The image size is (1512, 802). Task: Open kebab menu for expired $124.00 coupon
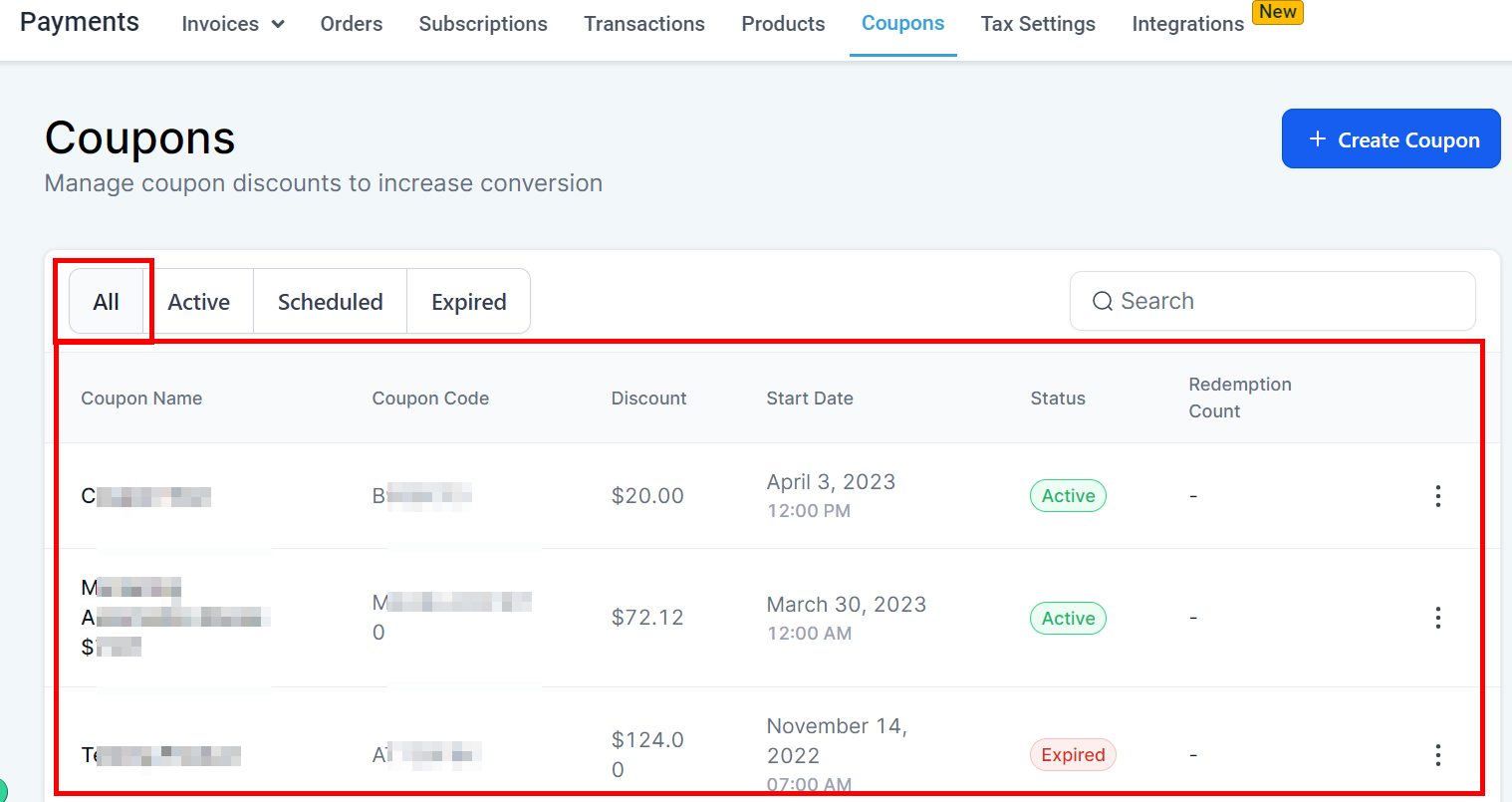pos(1437,755)
